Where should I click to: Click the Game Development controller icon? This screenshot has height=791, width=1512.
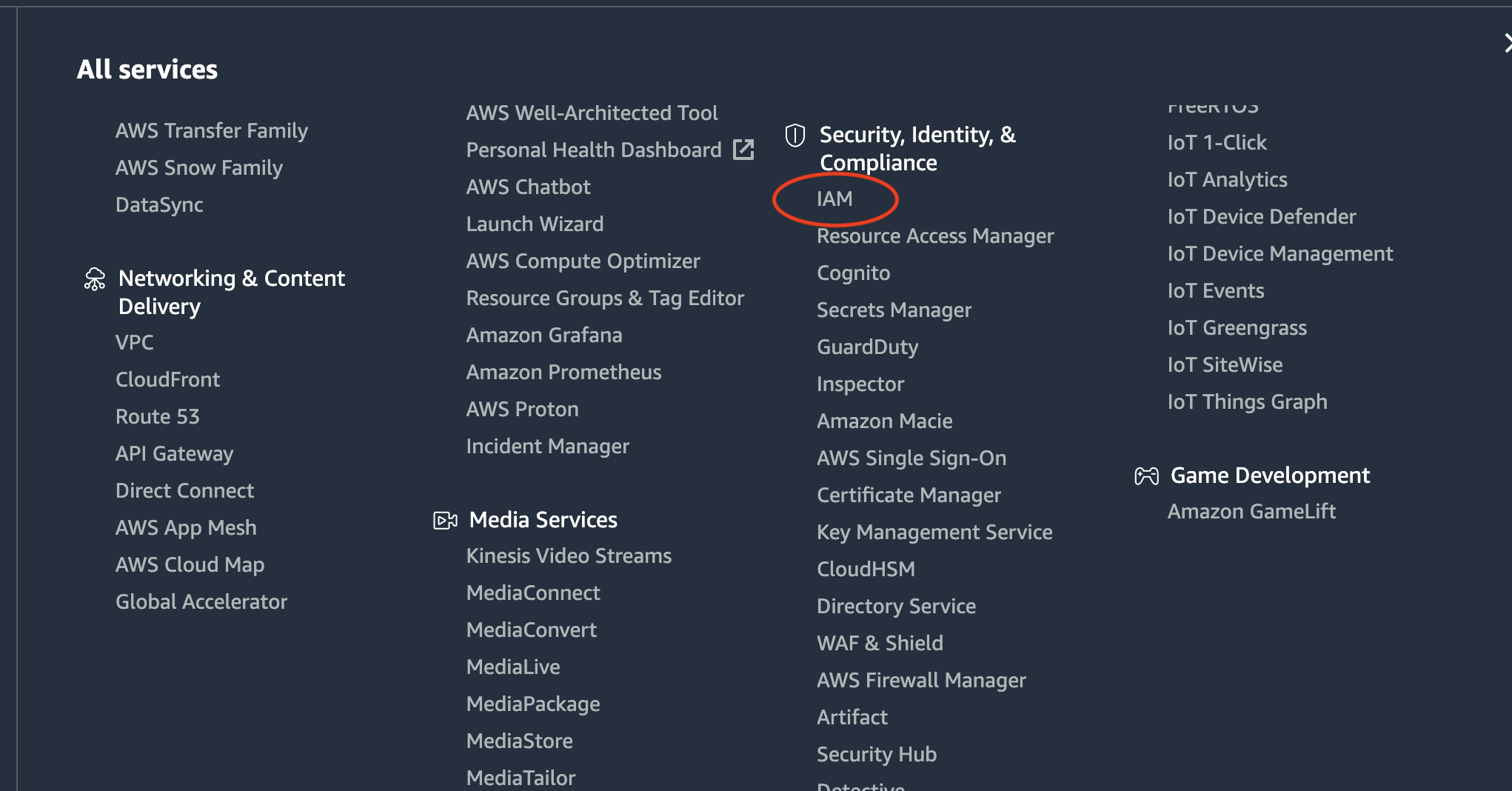coord(1146,476)
